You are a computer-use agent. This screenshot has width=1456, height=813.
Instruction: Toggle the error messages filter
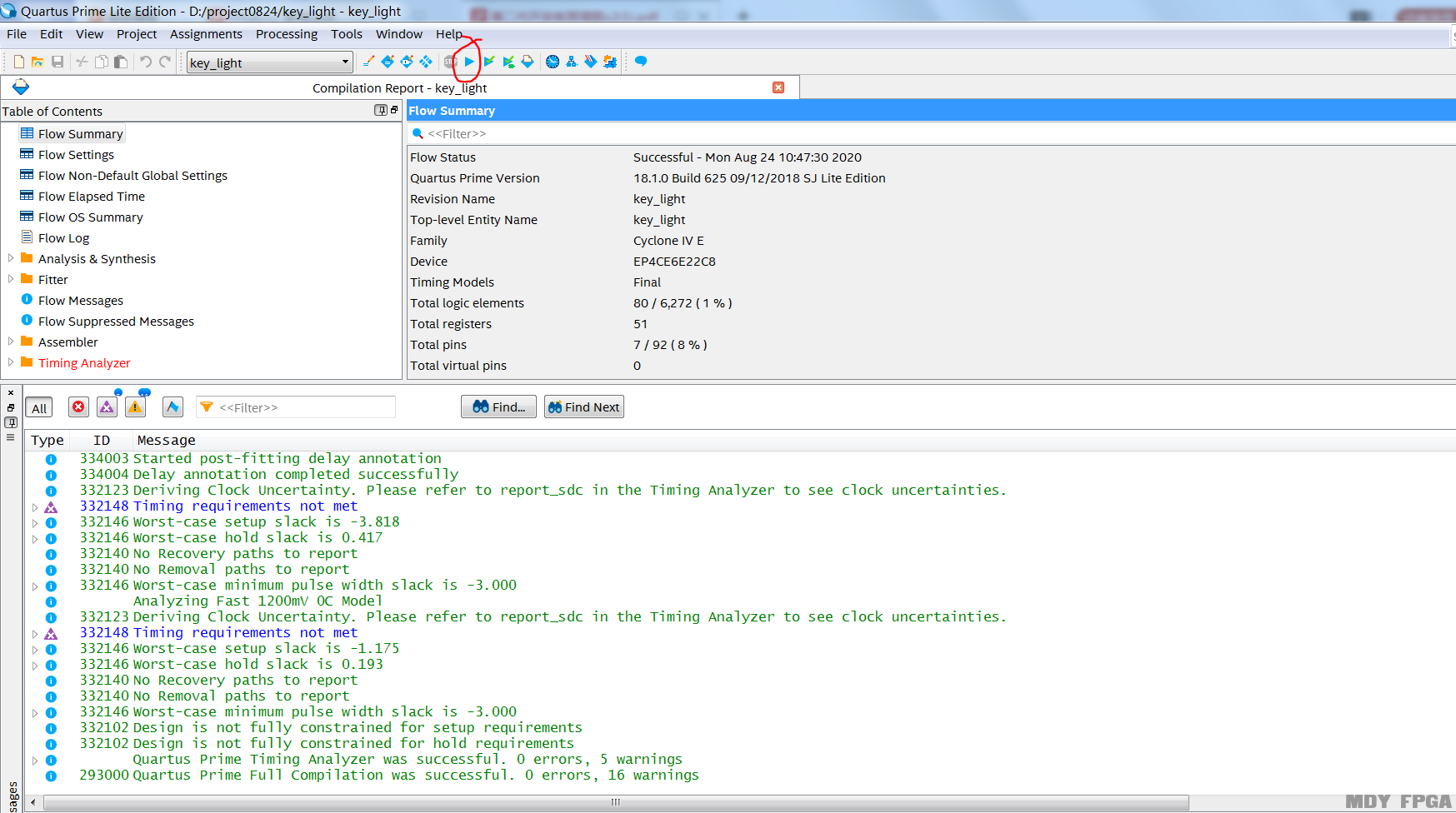click(78, 407)
